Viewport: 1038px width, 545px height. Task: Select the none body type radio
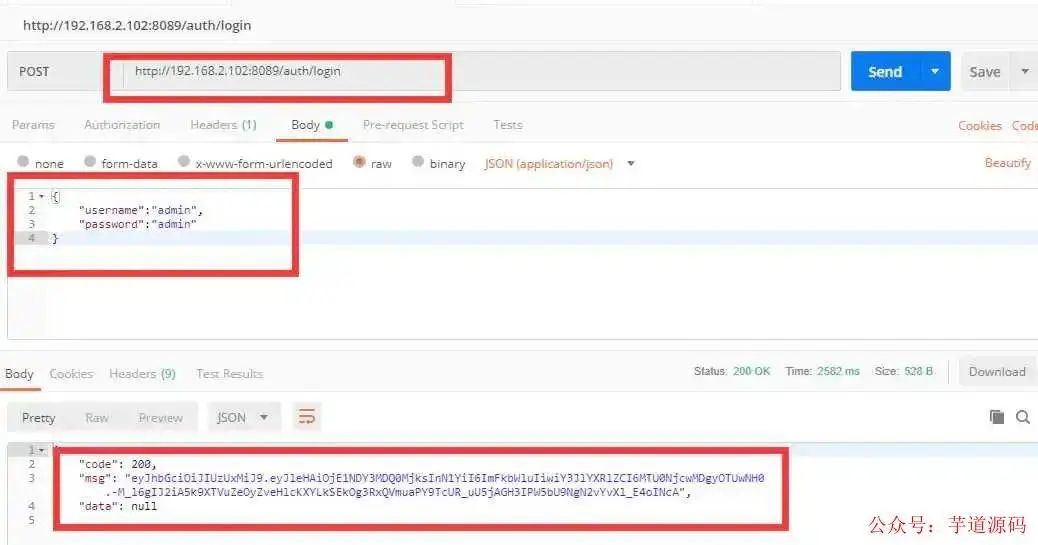23,161
